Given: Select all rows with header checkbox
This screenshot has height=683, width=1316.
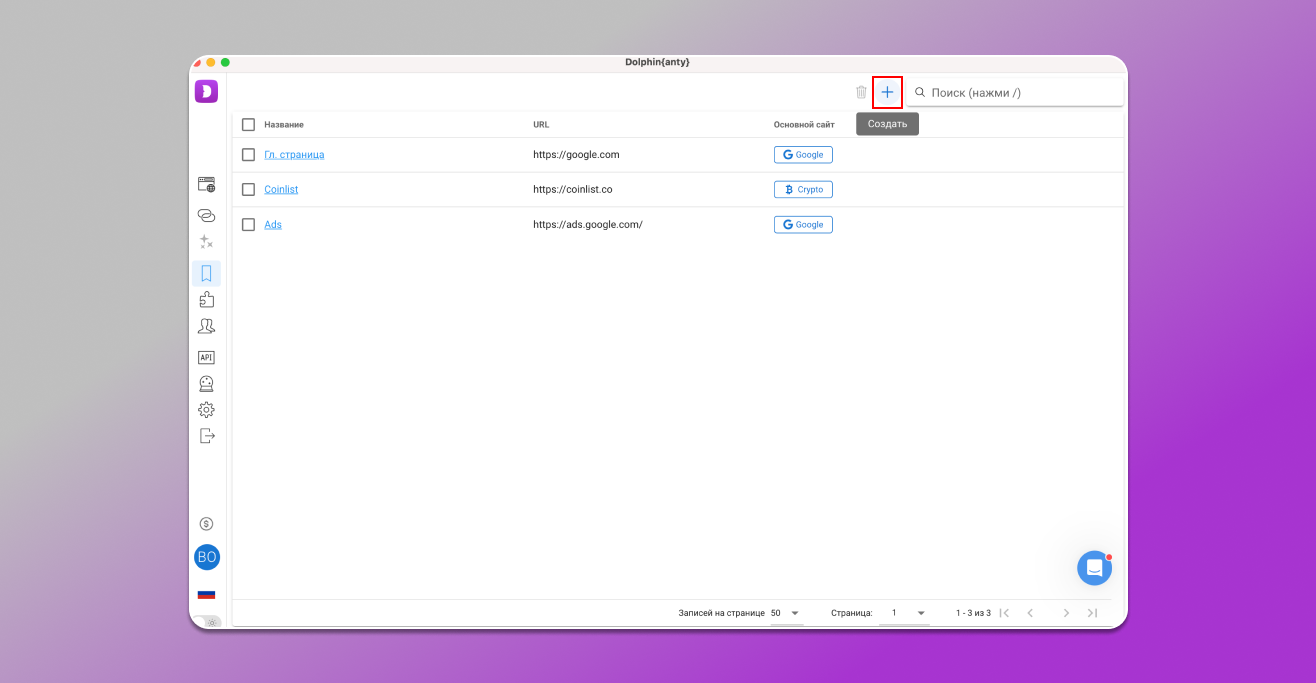Looking at the screenshot, I should pyautogui.click(x=248, y=125).
